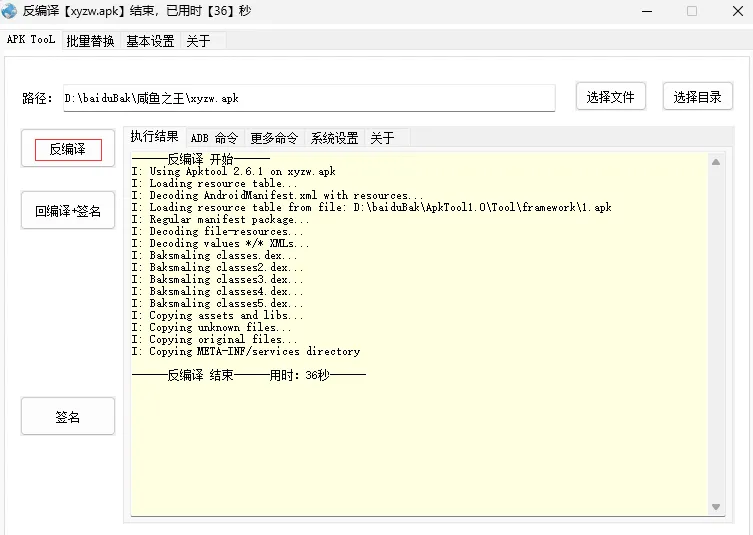Screen dimensions: 753x535
Task: Switch to the APK Tool main tab
Action: pos(31,40)
